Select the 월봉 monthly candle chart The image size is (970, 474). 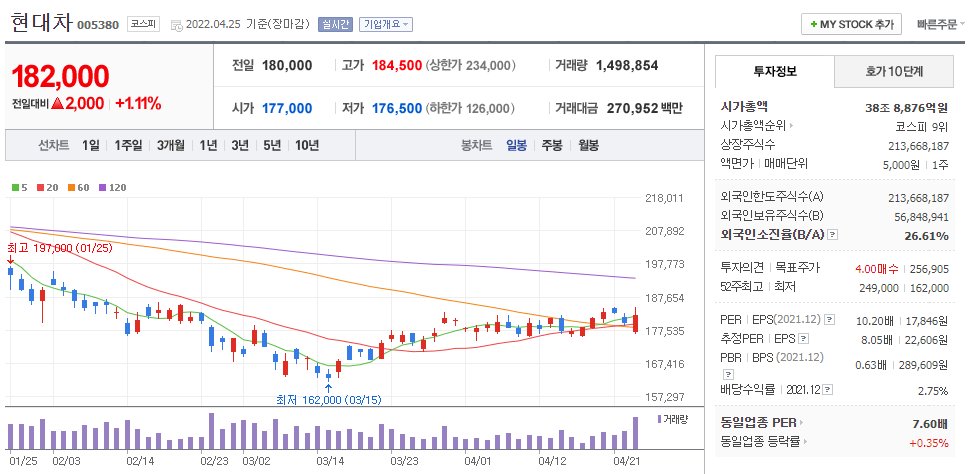point(588,145)
